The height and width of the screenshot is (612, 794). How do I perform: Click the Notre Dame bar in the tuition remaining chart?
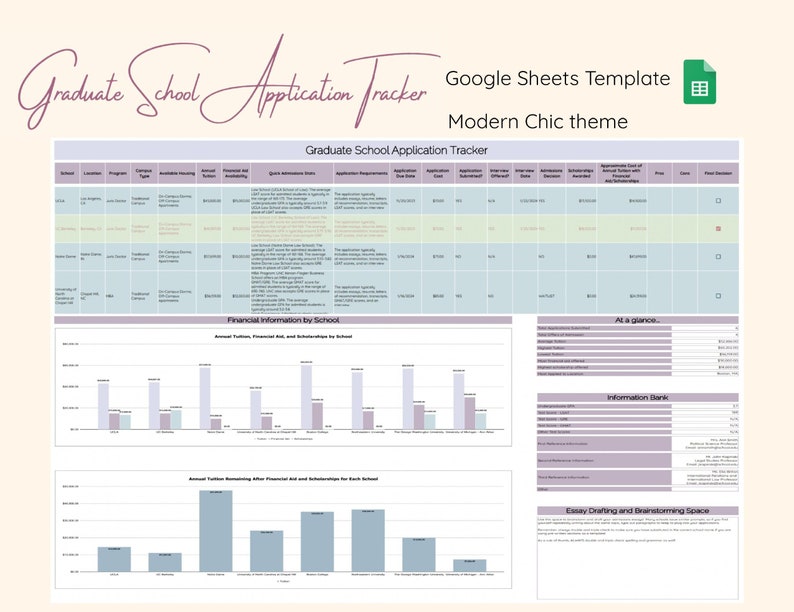coord(216,531)
